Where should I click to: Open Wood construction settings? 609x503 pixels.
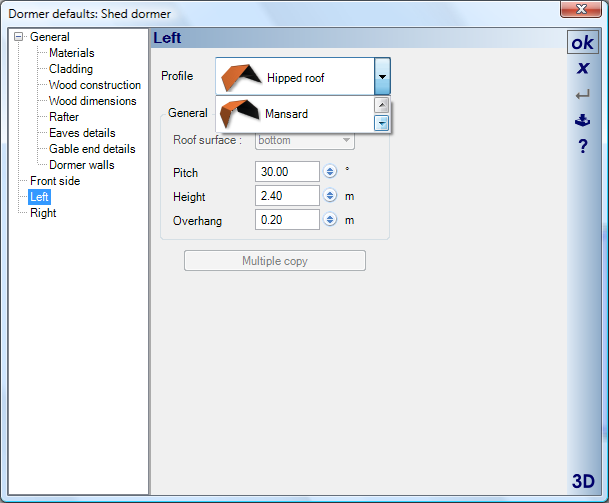pos(95,85)
